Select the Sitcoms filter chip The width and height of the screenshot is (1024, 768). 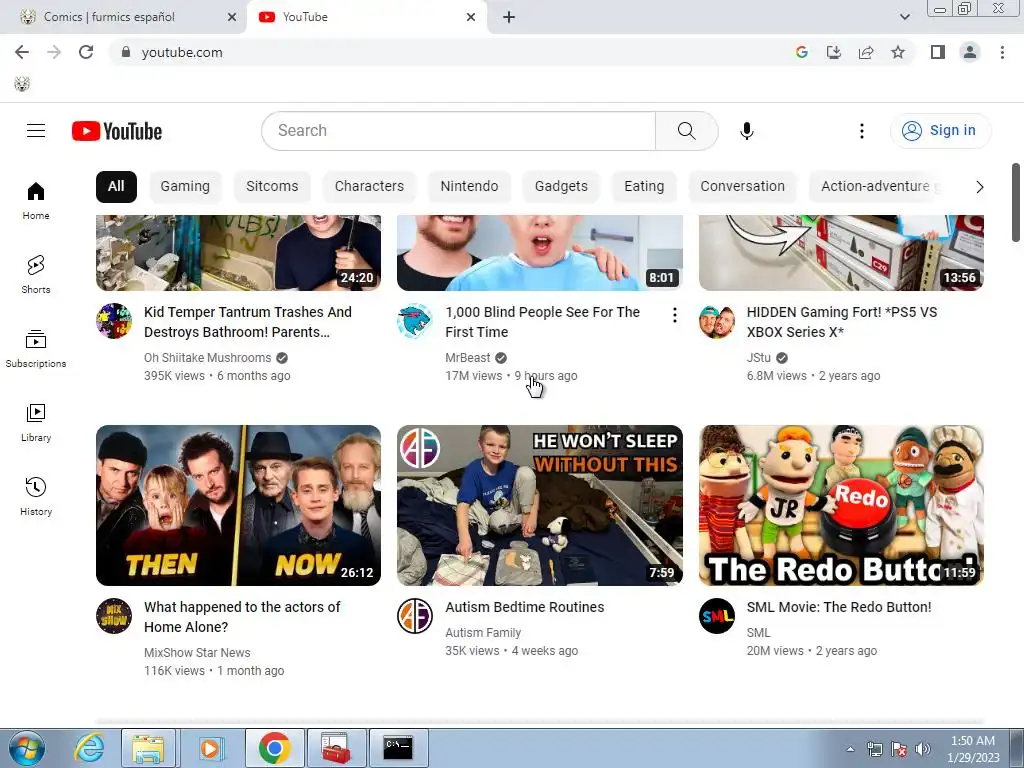(272, 187)
